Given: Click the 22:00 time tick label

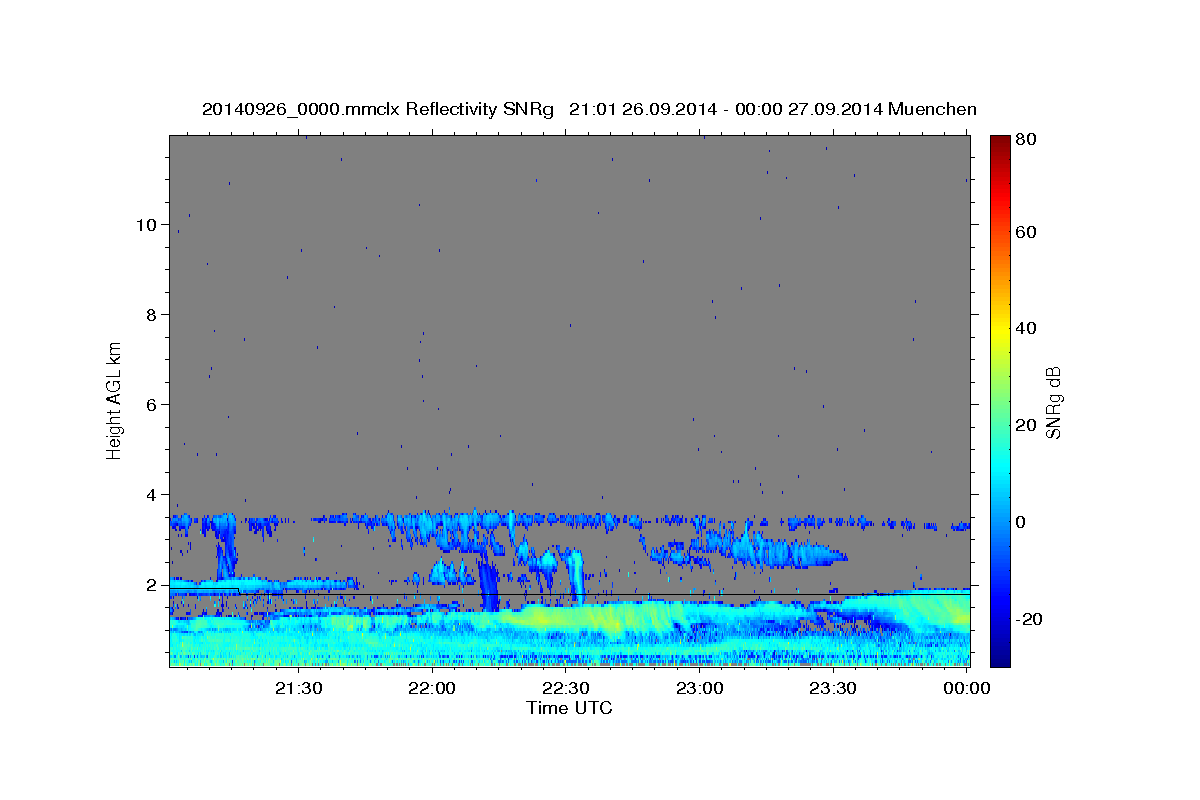Looking at the screenshot, I should point(432,688).
